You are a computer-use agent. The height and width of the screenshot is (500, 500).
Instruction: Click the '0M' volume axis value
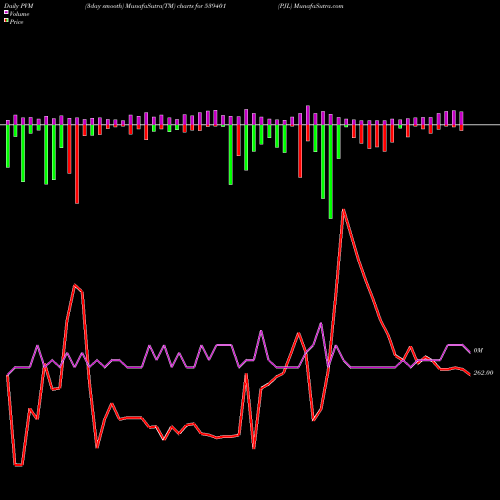coord(478,351)
